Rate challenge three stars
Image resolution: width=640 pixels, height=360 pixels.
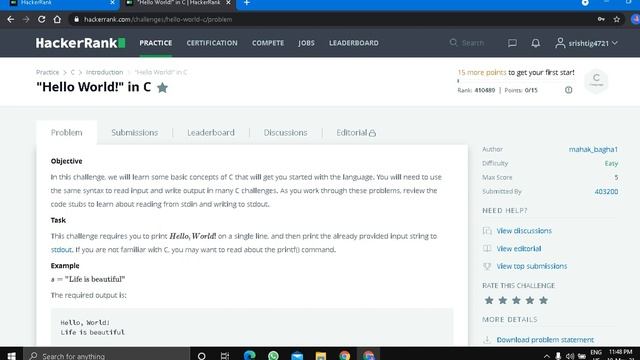516,300
